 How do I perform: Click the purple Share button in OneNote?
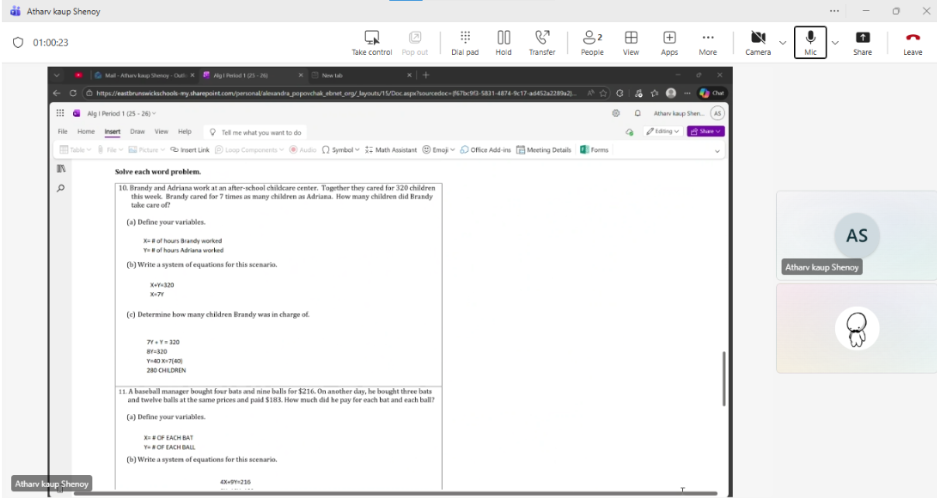click(x=706, y=132)
